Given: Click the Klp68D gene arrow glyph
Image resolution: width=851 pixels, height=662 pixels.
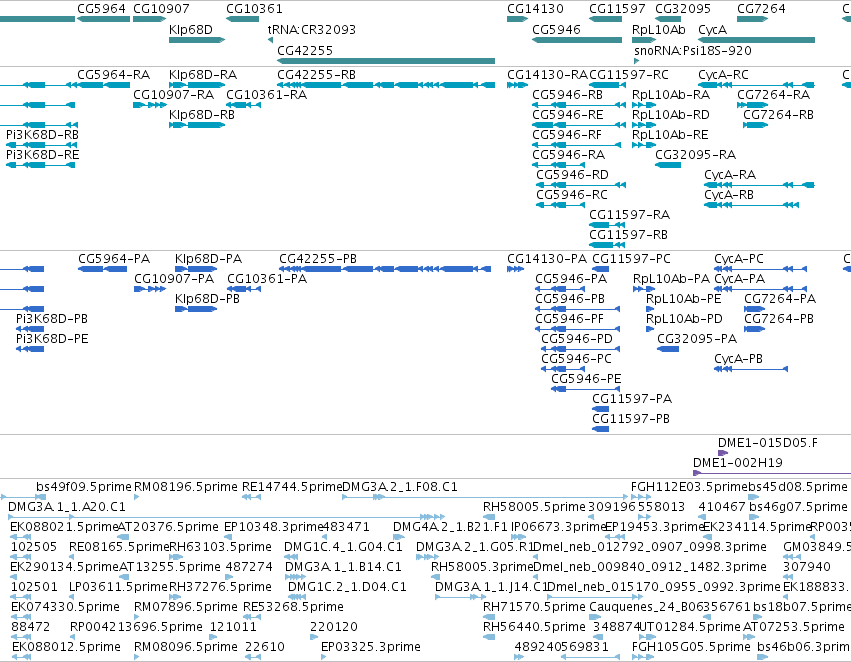Looking at the screenshot, I should pyautogui.click(x=197, y=40).
